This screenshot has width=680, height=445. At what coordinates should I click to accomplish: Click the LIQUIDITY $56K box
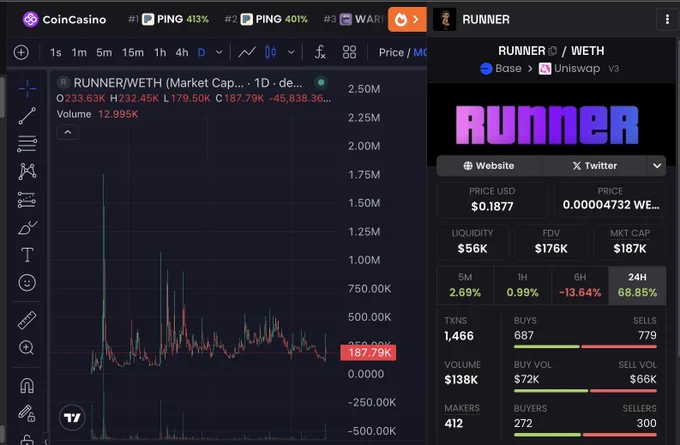tap(472, 242)
